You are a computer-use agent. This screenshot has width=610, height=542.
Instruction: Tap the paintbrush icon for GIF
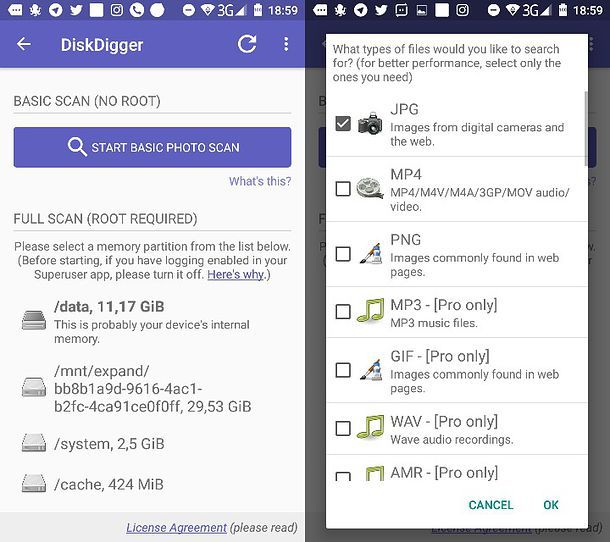coord(370,370)
